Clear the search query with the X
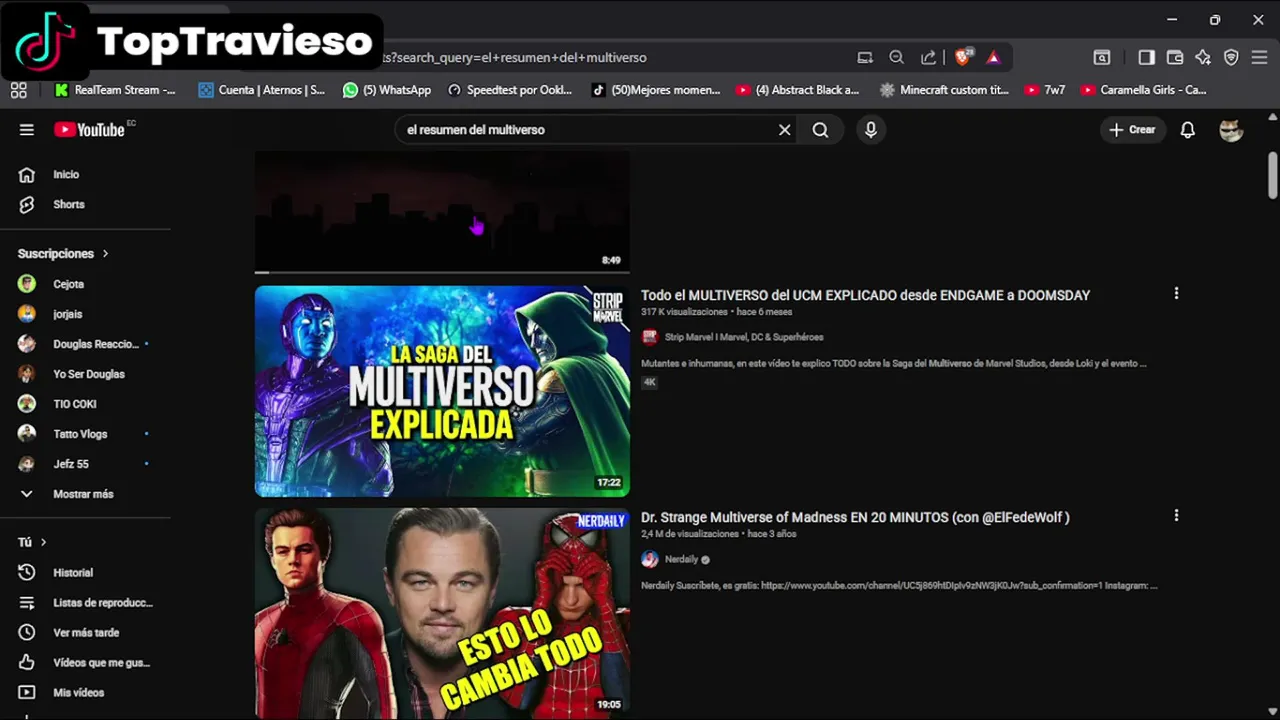The width and height of the screenshot is (1280, 720). tap(785, 130)
